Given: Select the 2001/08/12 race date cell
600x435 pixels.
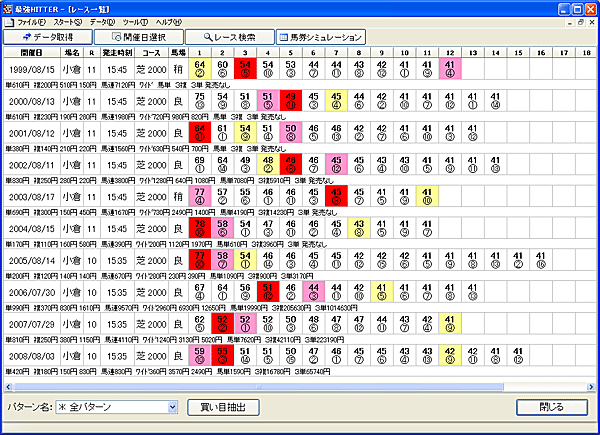Looking at the screenshot, I should point(32,133).
